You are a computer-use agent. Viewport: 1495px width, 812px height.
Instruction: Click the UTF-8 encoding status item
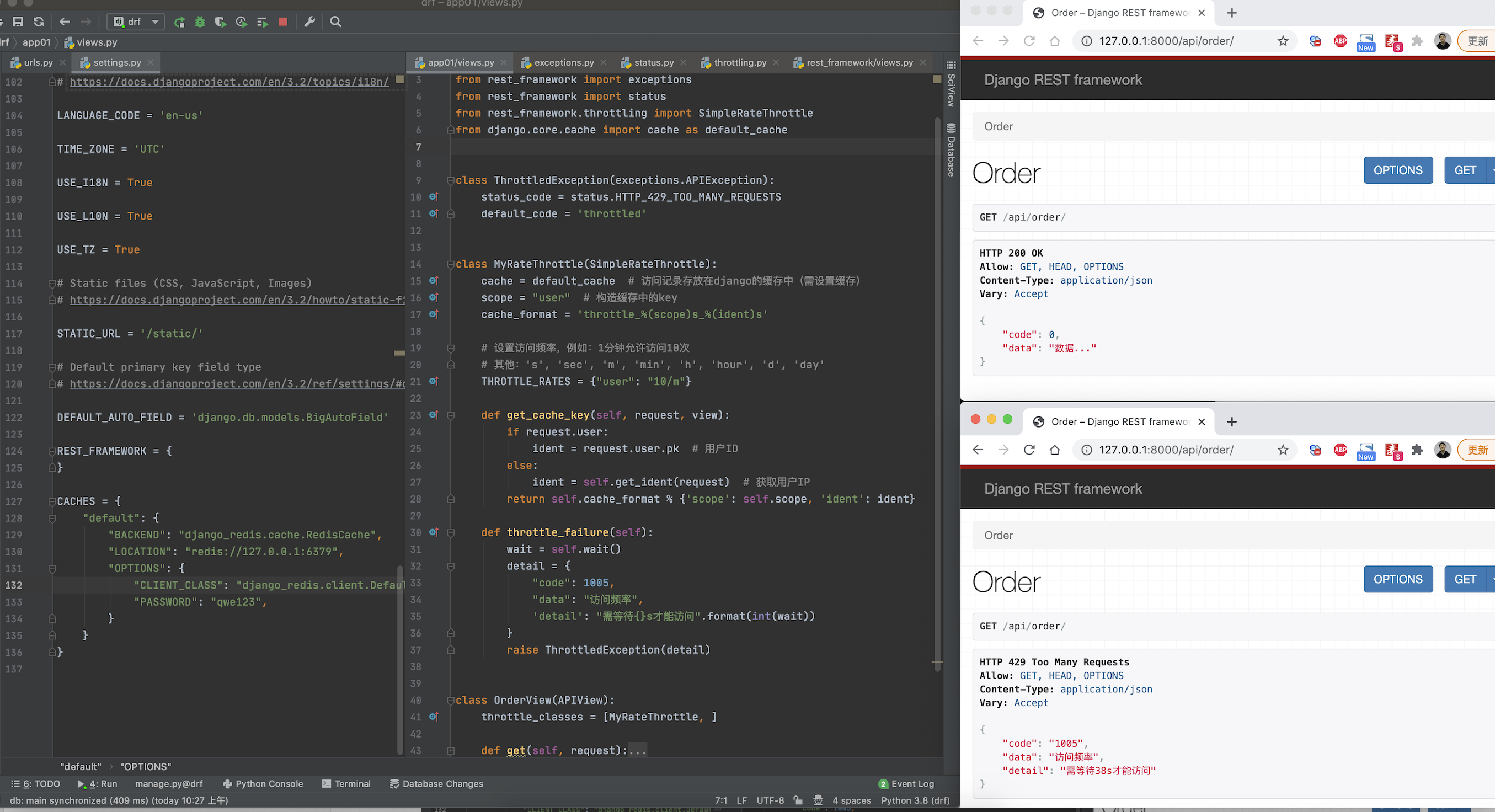coord(770,800)
